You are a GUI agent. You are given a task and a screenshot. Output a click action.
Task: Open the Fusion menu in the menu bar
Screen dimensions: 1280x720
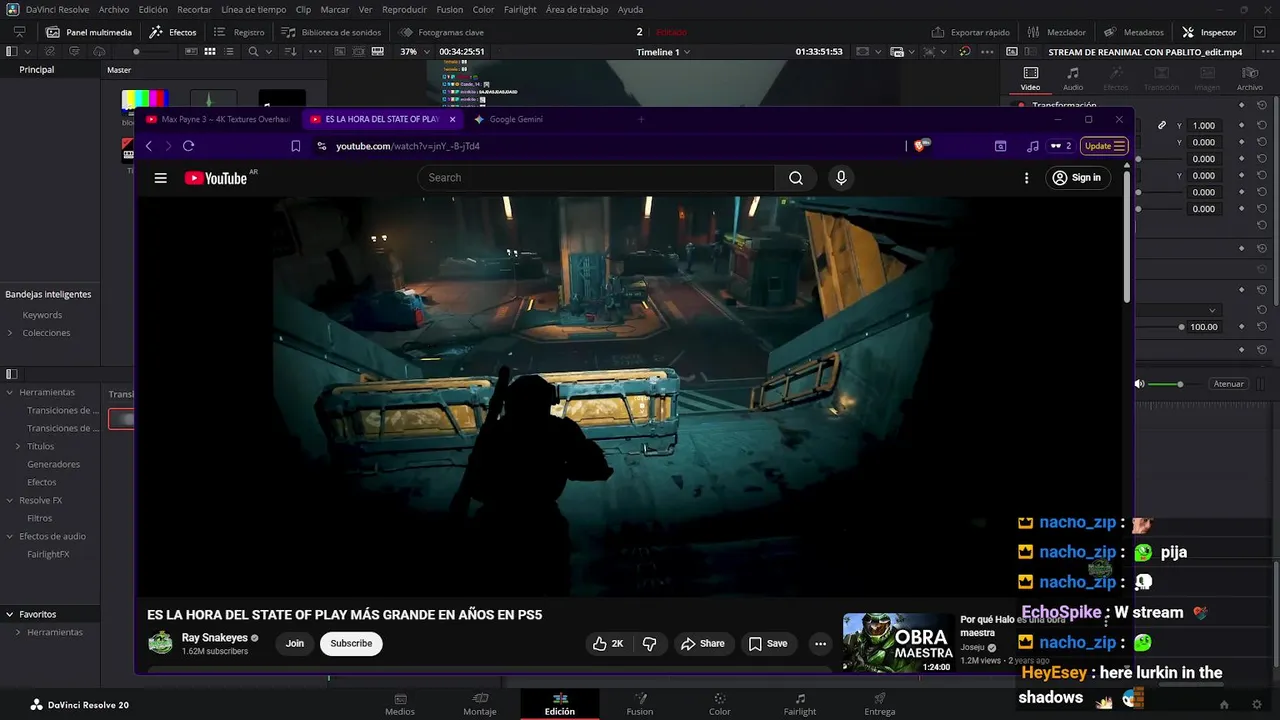[450, 9]
